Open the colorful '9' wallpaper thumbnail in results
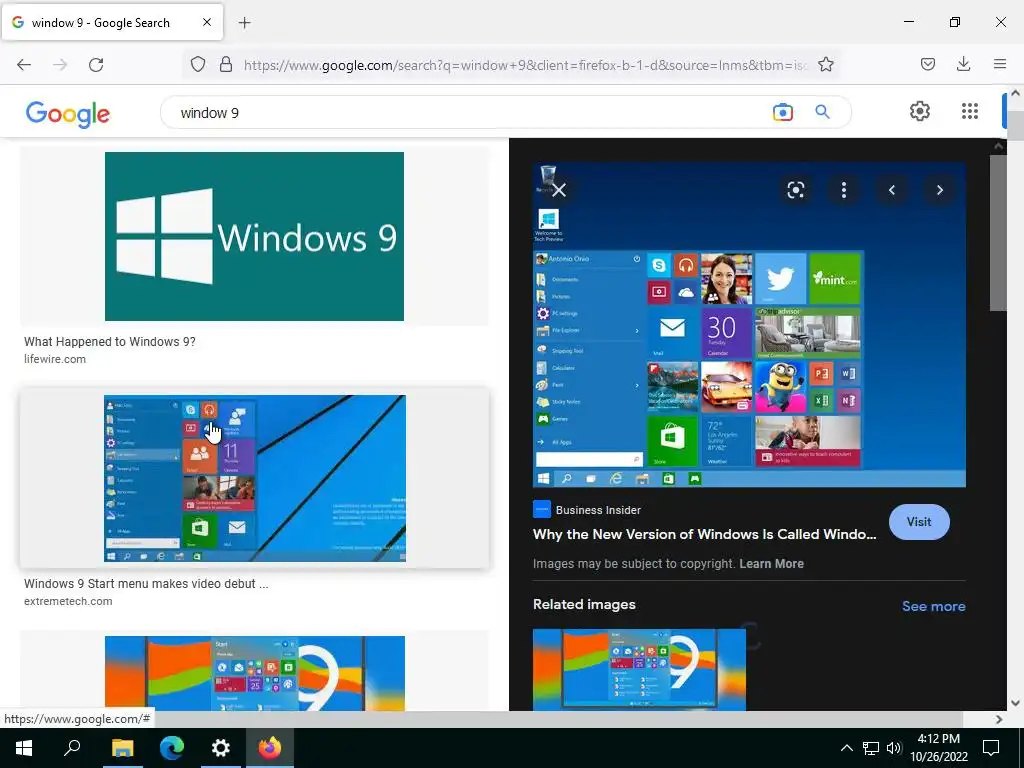 point(255,673)
